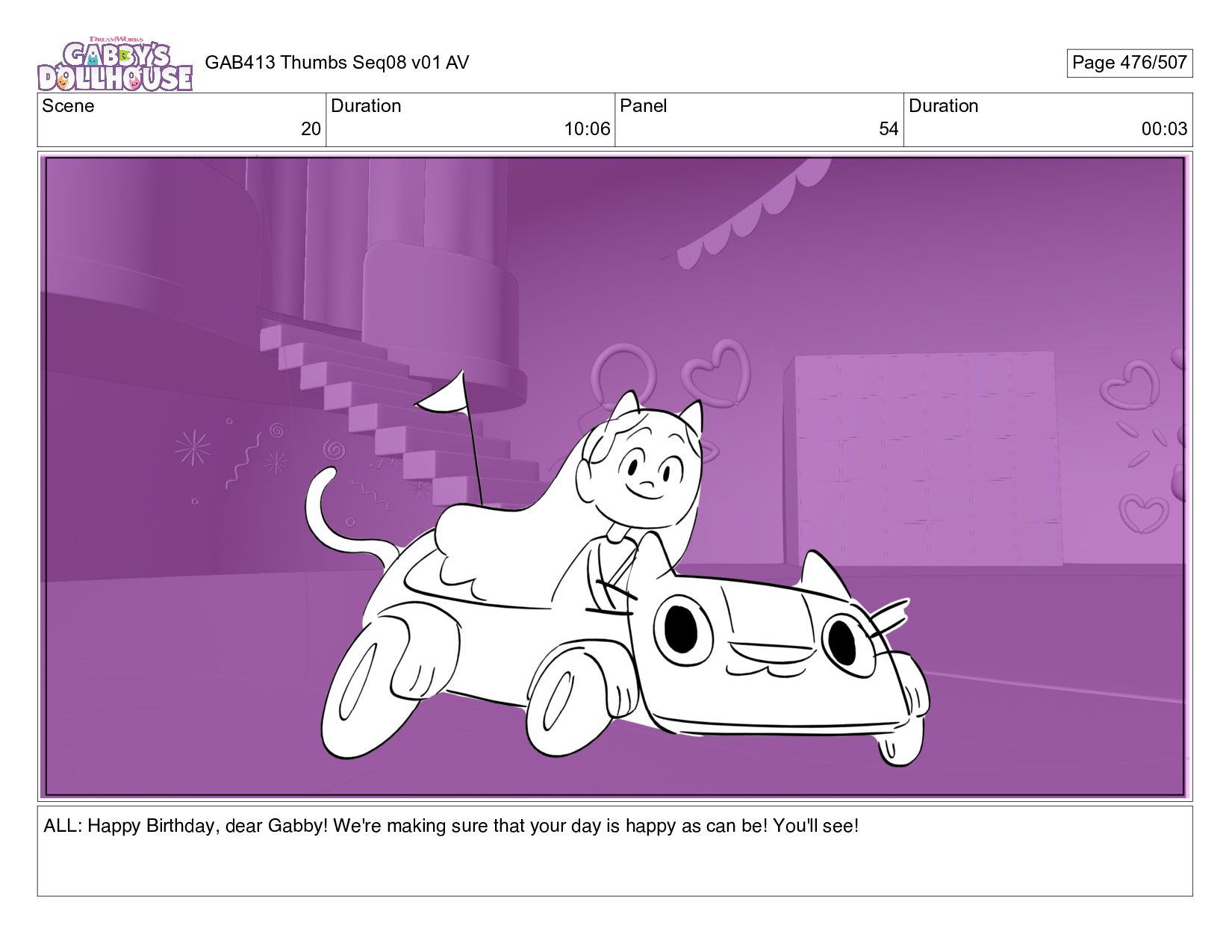Click the 'Panel' header label
The image size is (1232, 952).
pyautogui.click(x=643, y=106)
